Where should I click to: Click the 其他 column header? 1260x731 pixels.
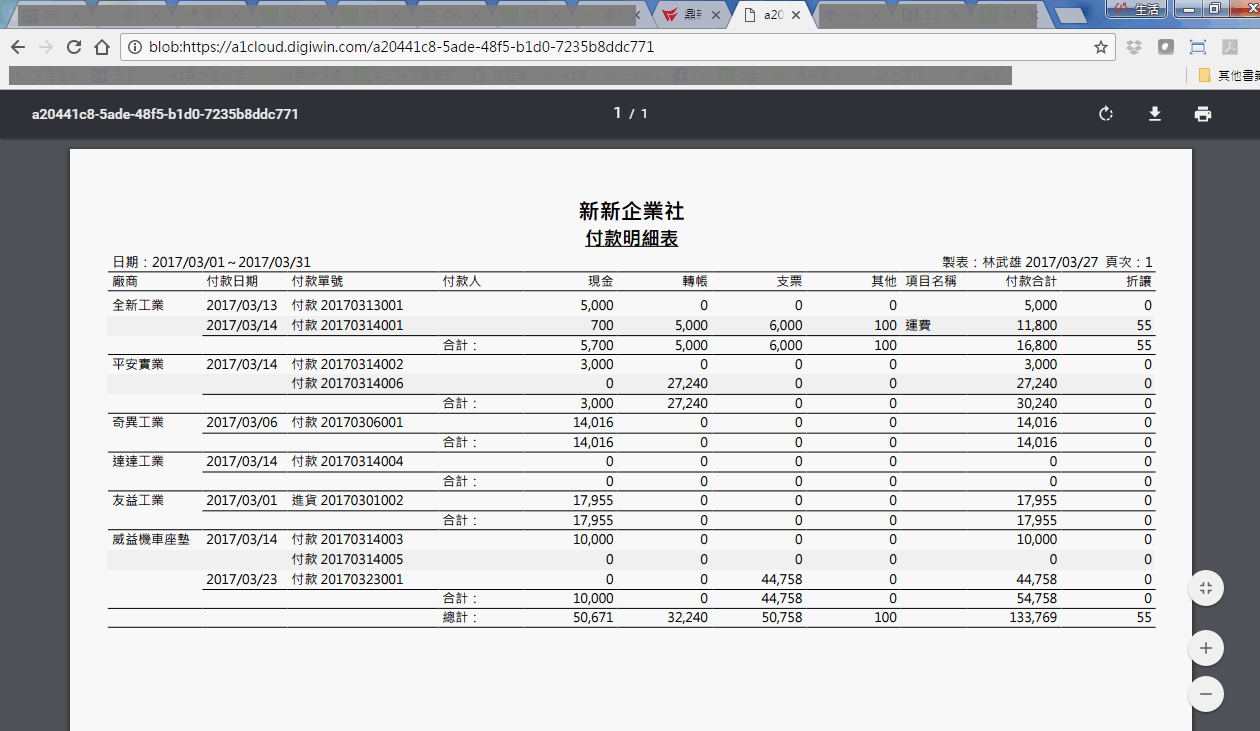point(884,281)
